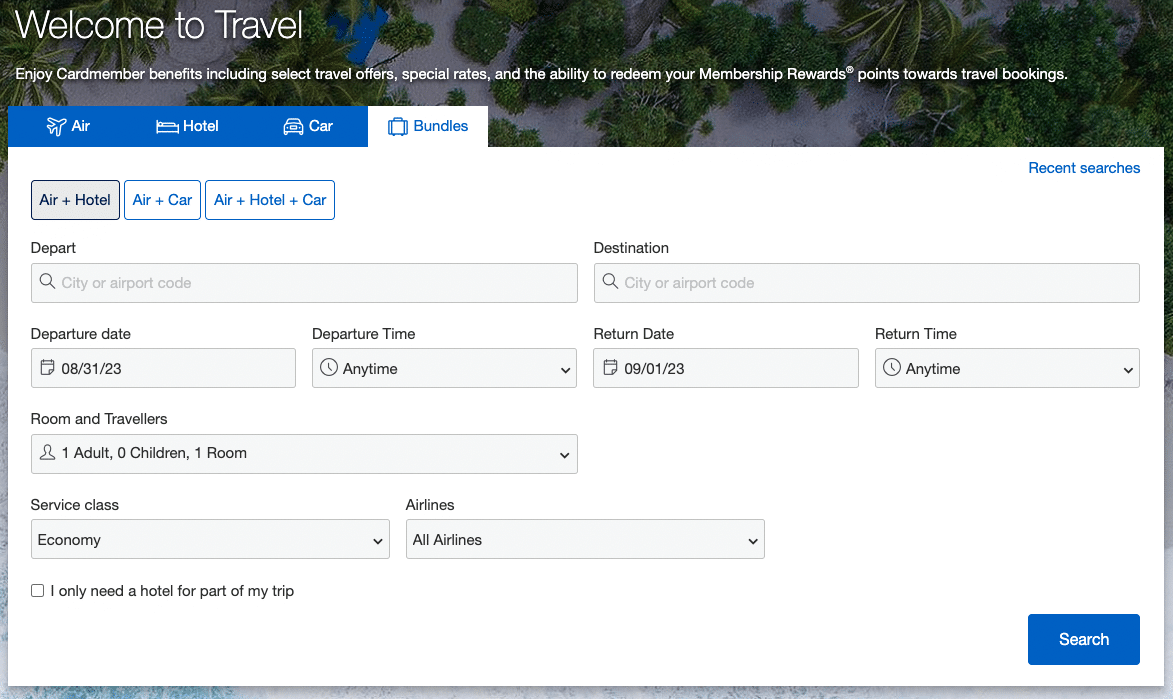Click the magnifying glass in the Depart field
This screenshot has width=1173, height=699.
point(47,283)
